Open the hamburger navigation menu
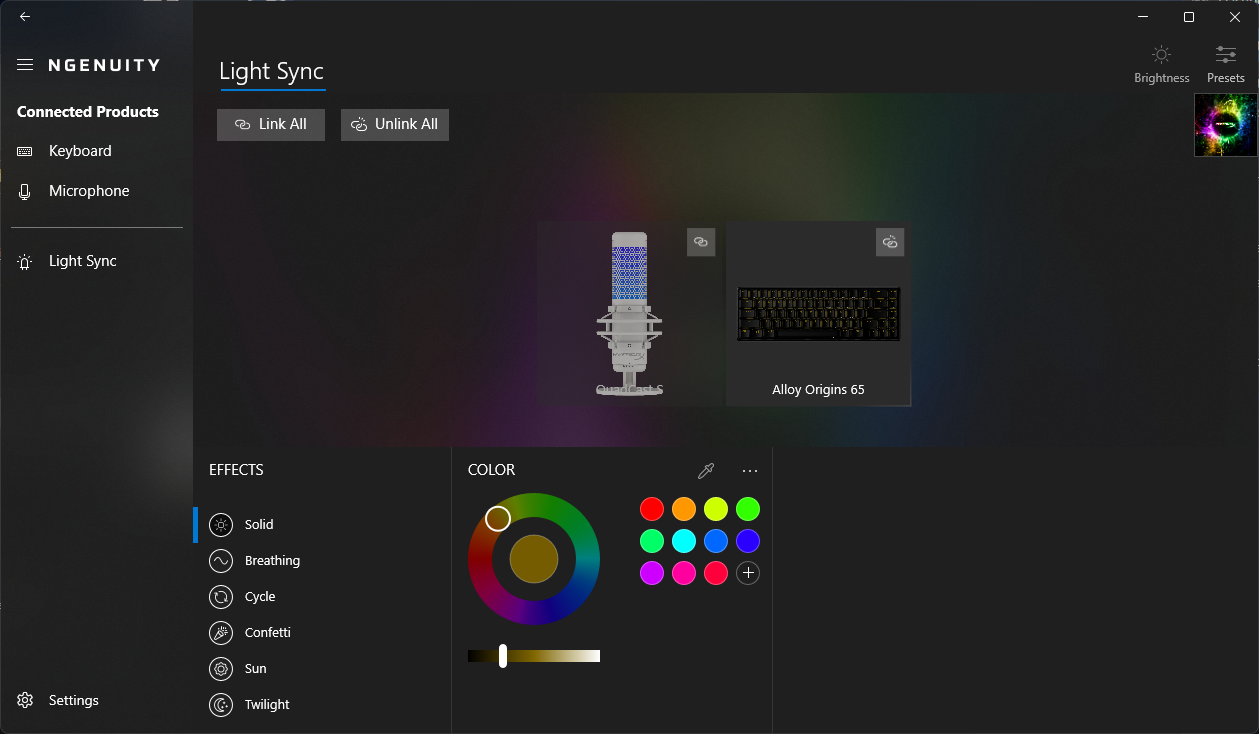Screen dimensions: 1259x734 (25, 65)
